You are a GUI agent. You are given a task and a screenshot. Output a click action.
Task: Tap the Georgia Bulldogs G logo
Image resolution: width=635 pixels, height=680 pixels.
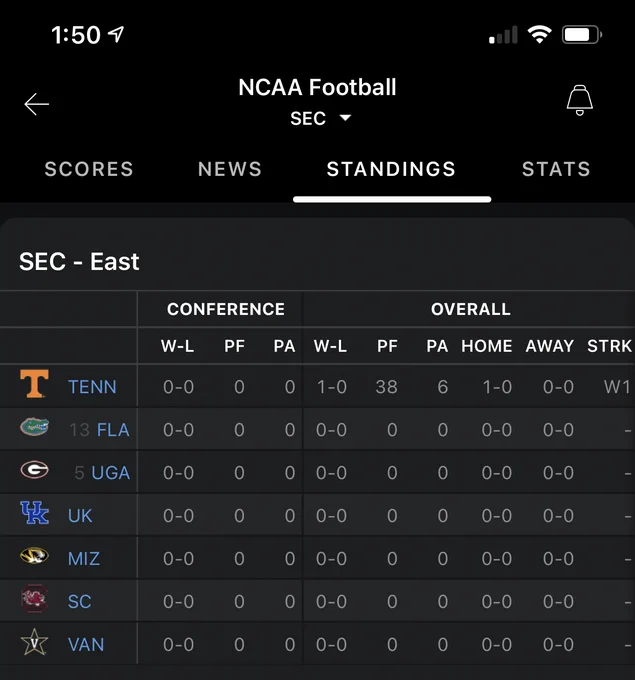[34, 470]
